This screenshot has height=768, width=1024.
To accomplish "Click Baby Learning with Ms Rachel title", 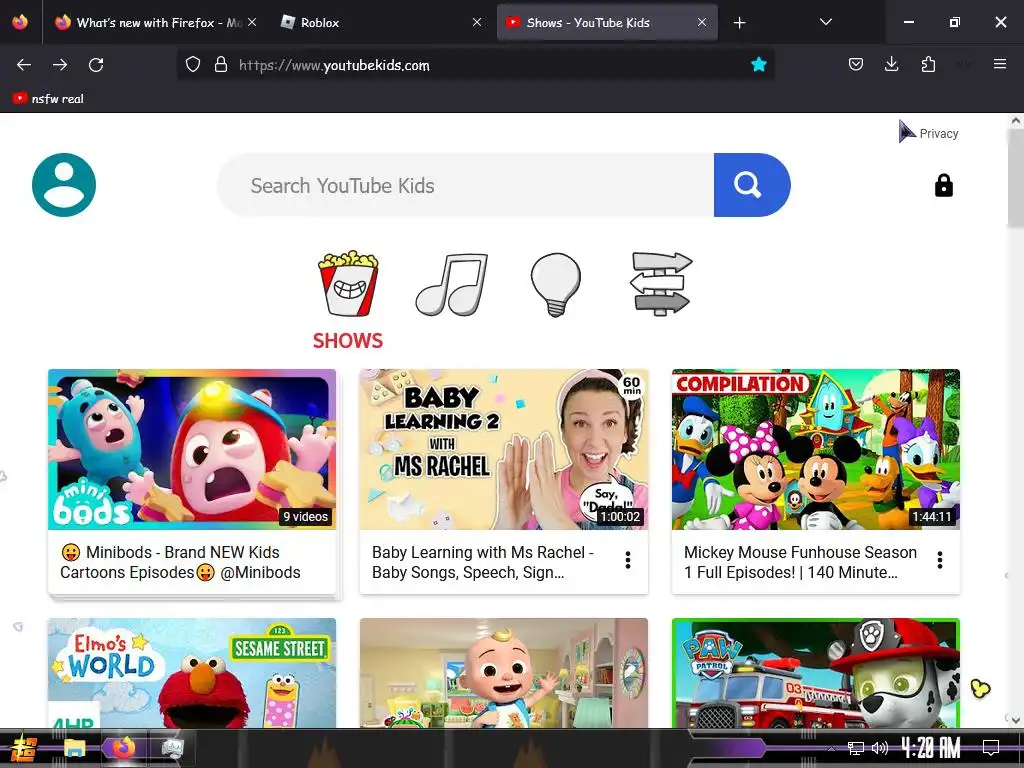I will [x=483, y=562].
